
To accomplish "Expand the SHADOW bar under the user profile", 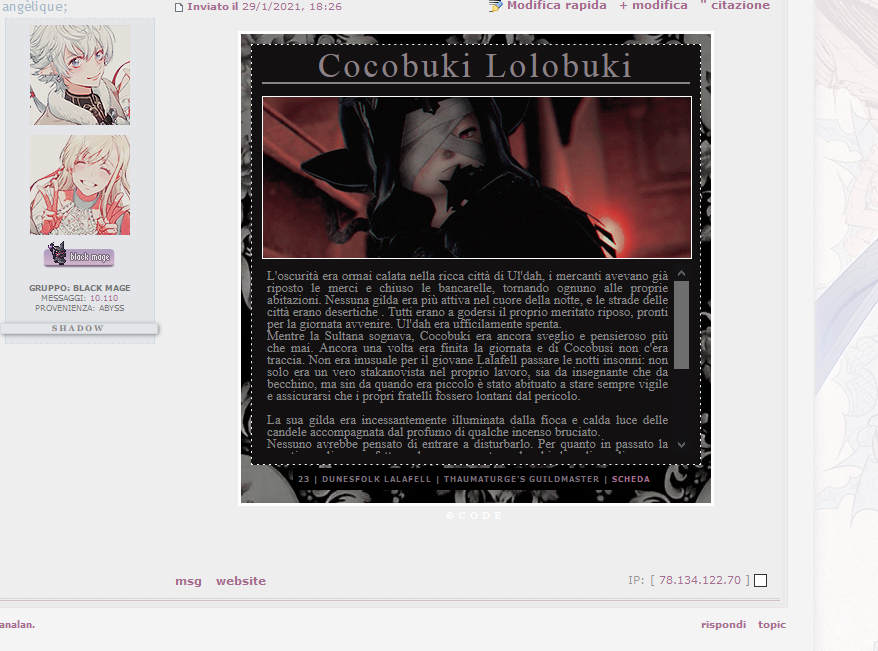I will coord(78,328).
